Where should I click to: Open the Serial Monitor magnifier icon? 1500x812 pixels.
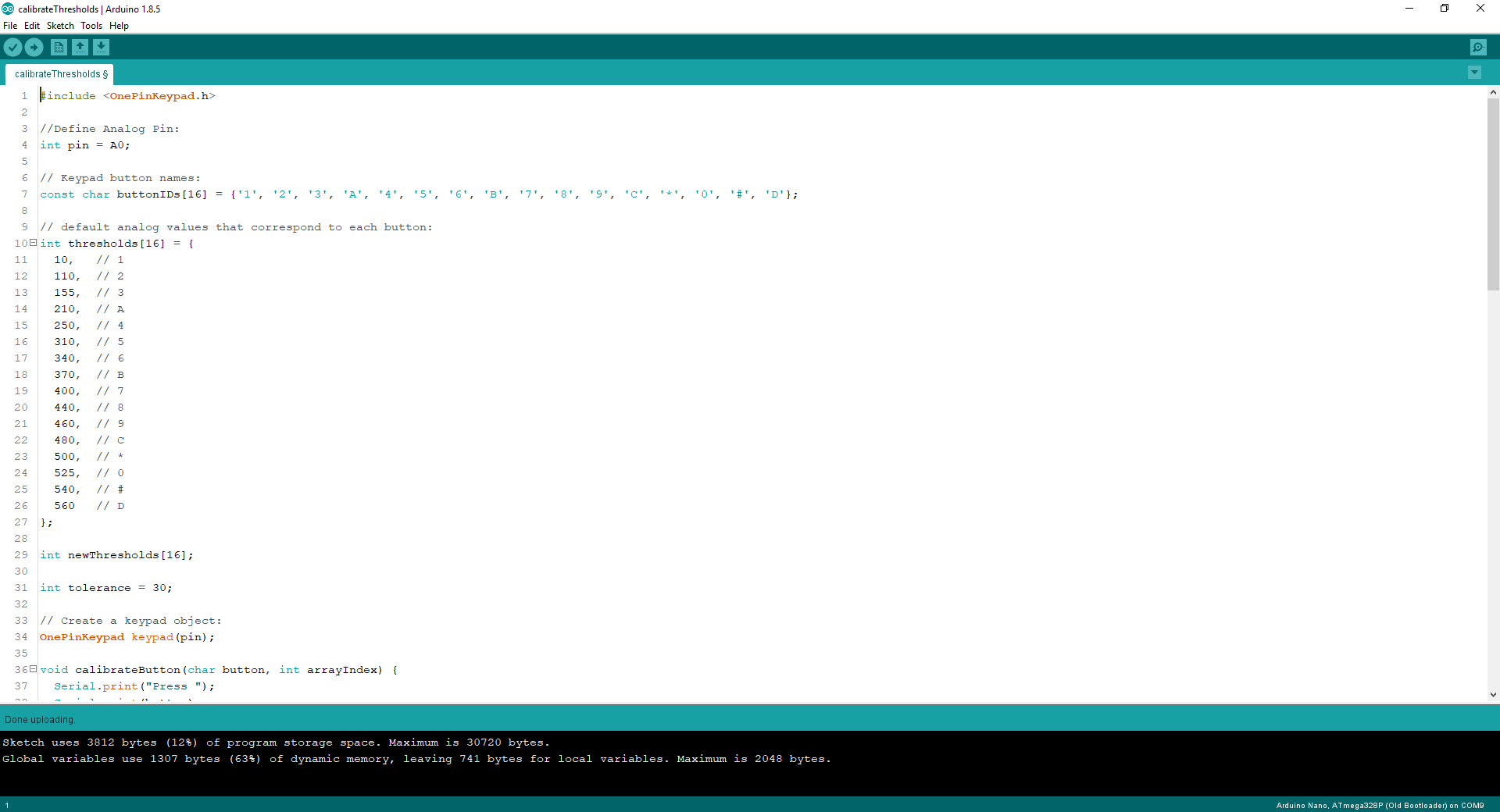[x=1478, y=48]
